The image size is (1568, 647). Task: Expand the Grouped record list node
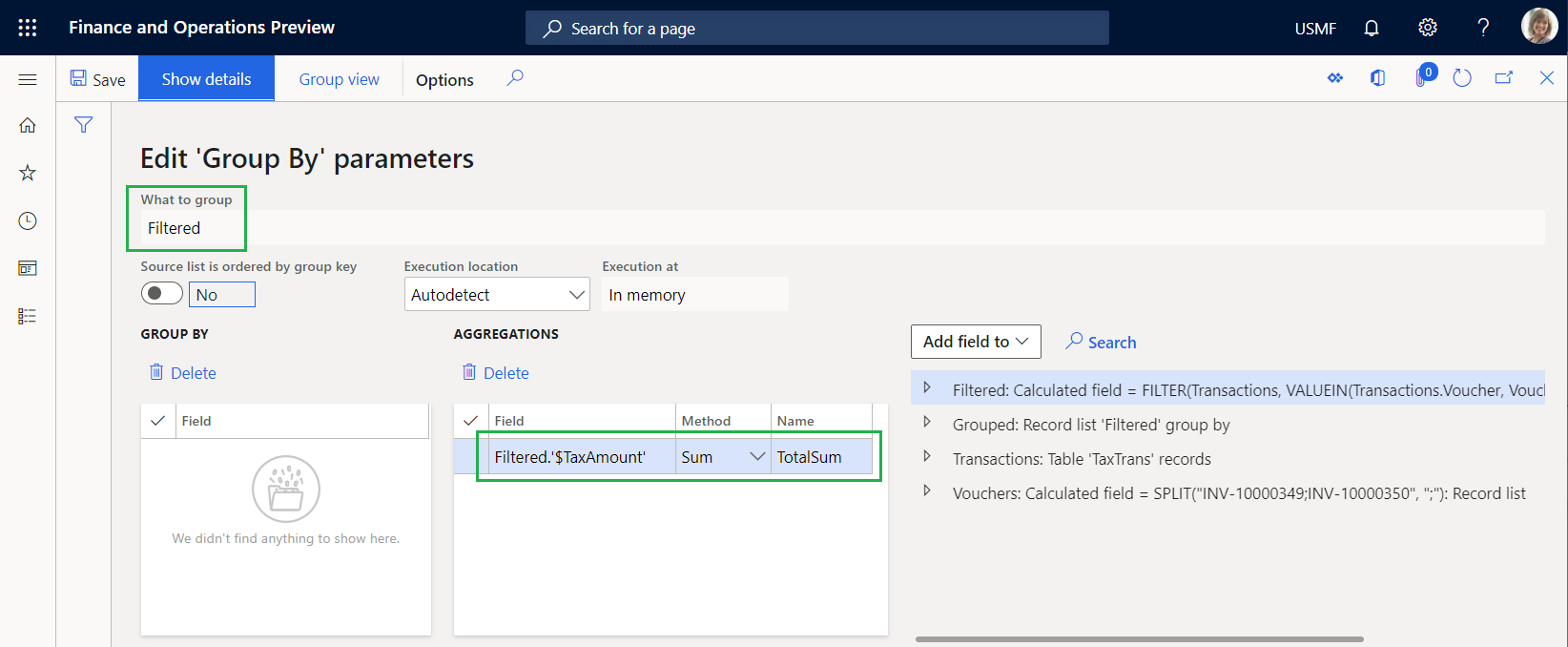[x=926, y=422]
